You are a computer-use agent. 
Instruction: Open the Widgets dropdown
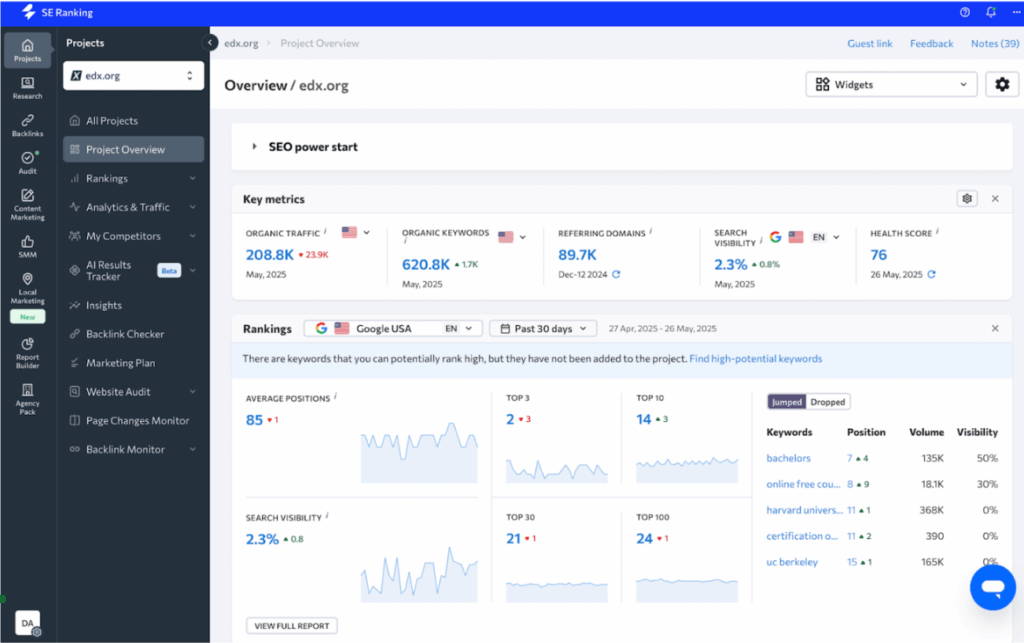[889, 84]
